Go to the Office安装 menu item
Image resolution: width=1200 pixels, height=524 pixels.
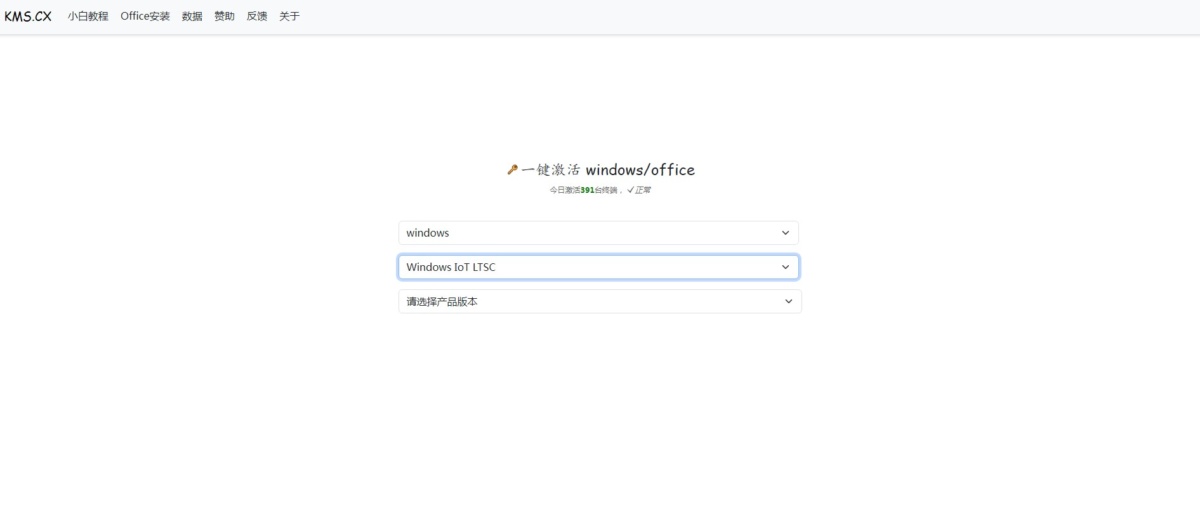(x=145, y=16)
